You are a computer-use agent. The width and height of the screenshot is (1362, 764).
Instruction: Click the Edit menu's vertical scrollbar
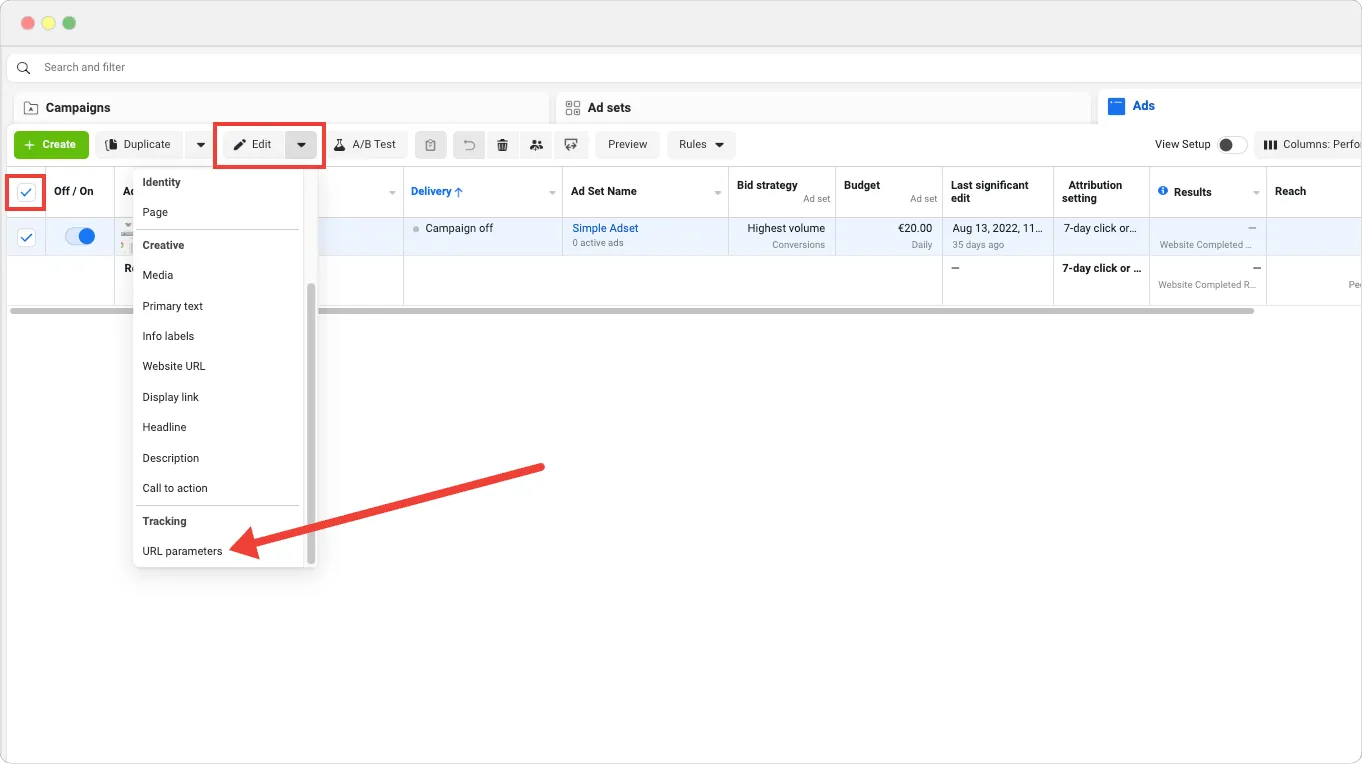(311, 423)
